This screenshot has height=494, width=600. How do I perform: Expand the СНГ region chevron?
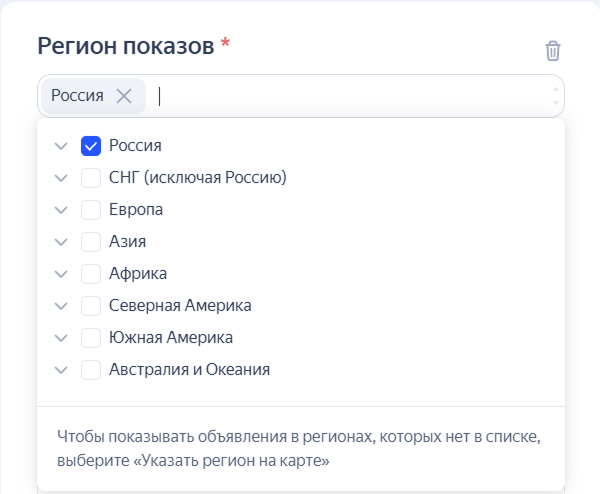pyautogui.click(x=61, y=178)
